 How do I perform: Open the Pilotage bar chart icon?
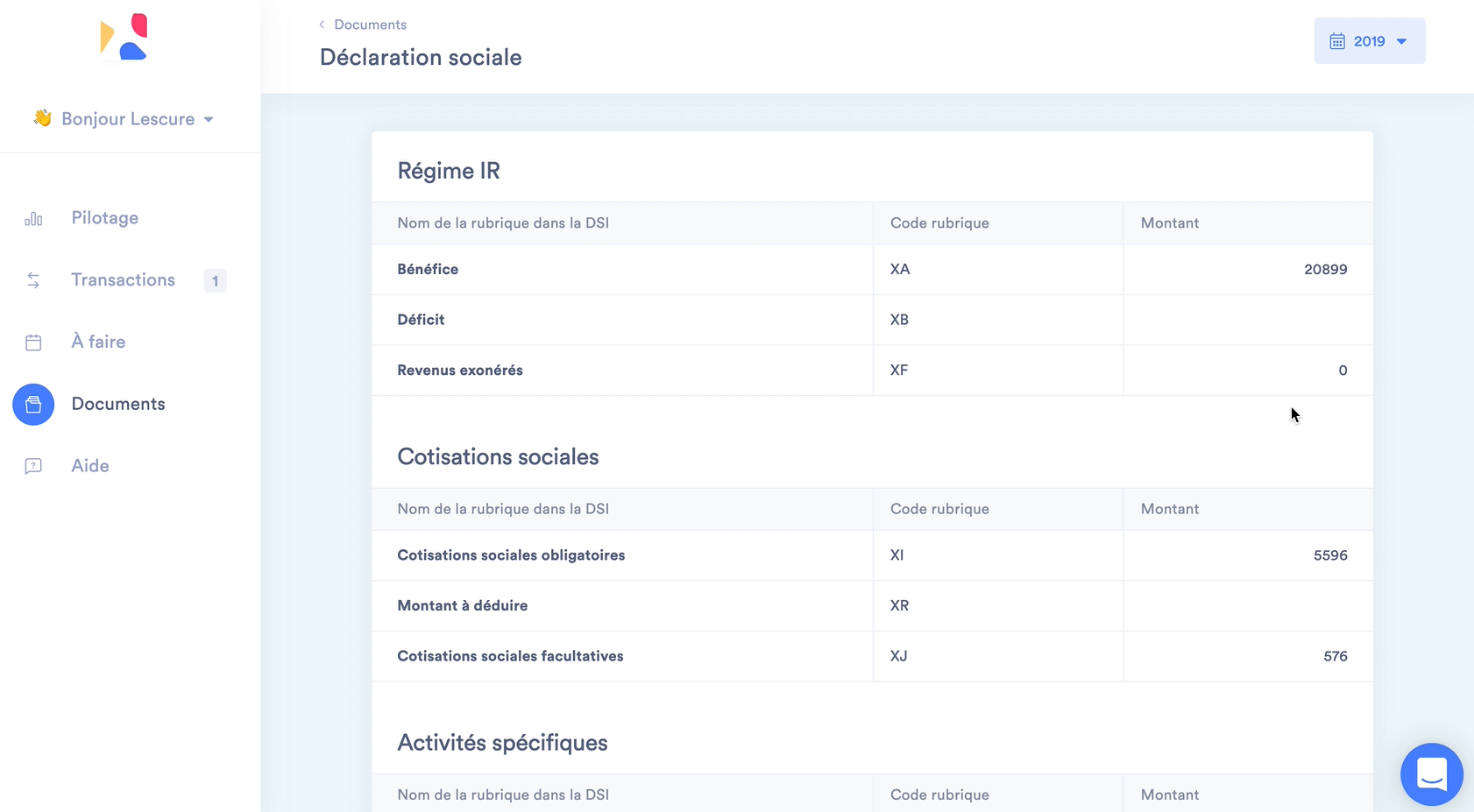(x=33, y=219)
